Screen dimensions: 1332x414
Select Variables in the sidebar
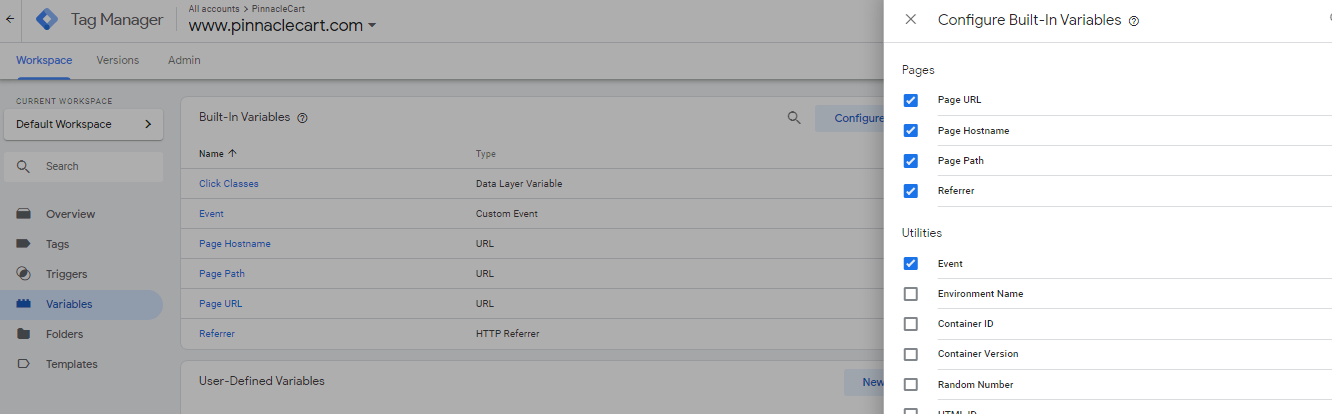[81, 304]
